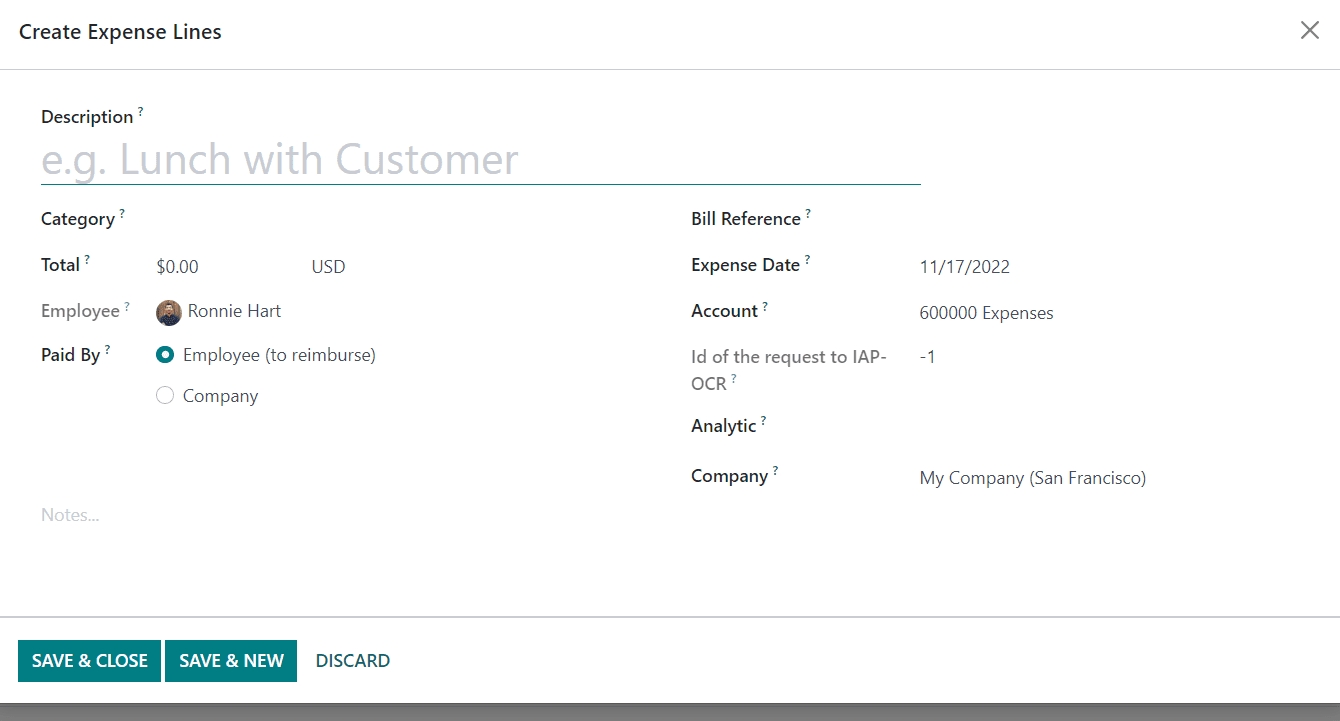Select the Company radio option
Viewport: 1340px width, 721px height.
166,396
